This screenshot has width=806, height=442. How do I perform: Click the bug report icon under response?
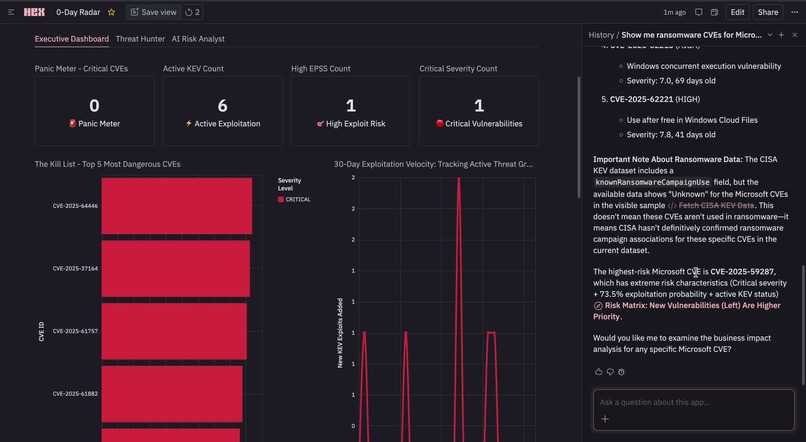click(x=621, y=372)
